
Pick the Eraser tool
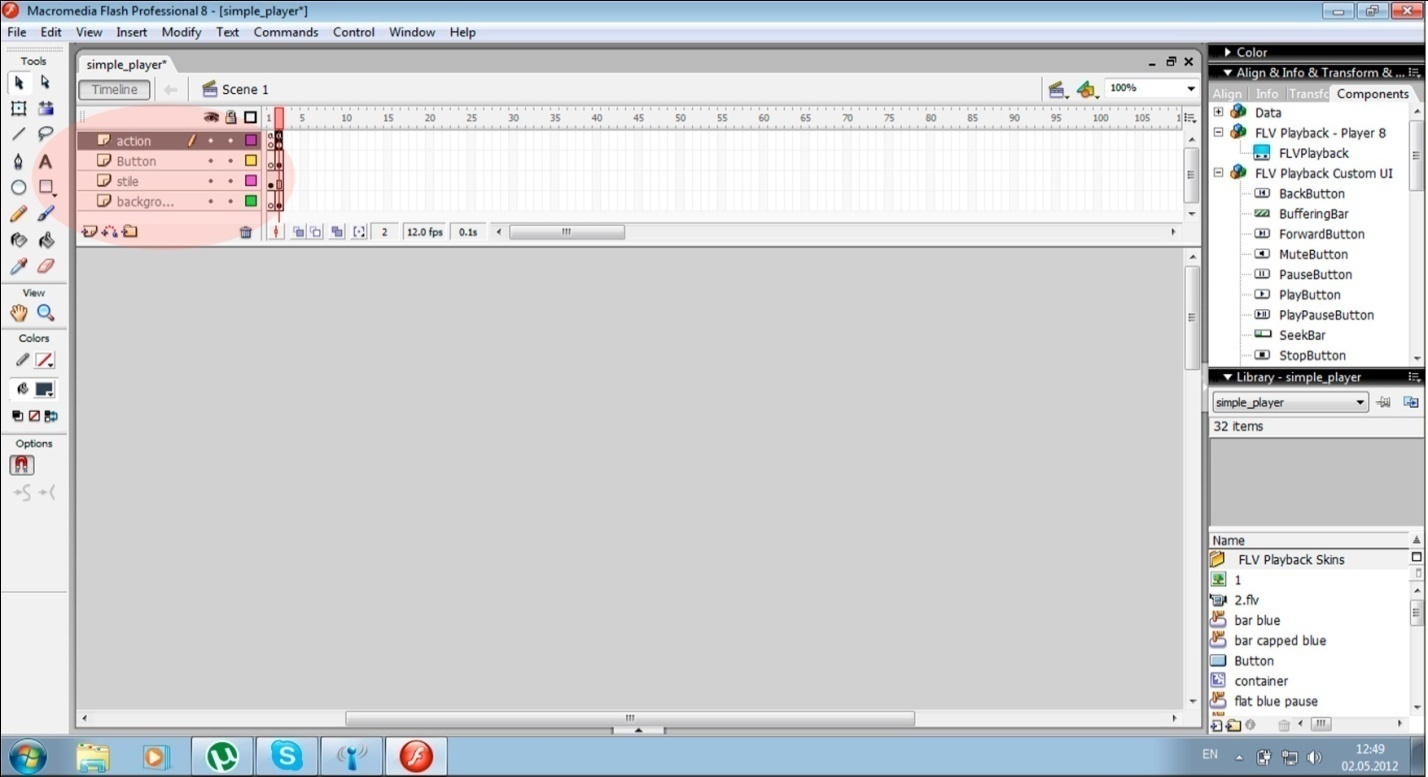[45, 266]
